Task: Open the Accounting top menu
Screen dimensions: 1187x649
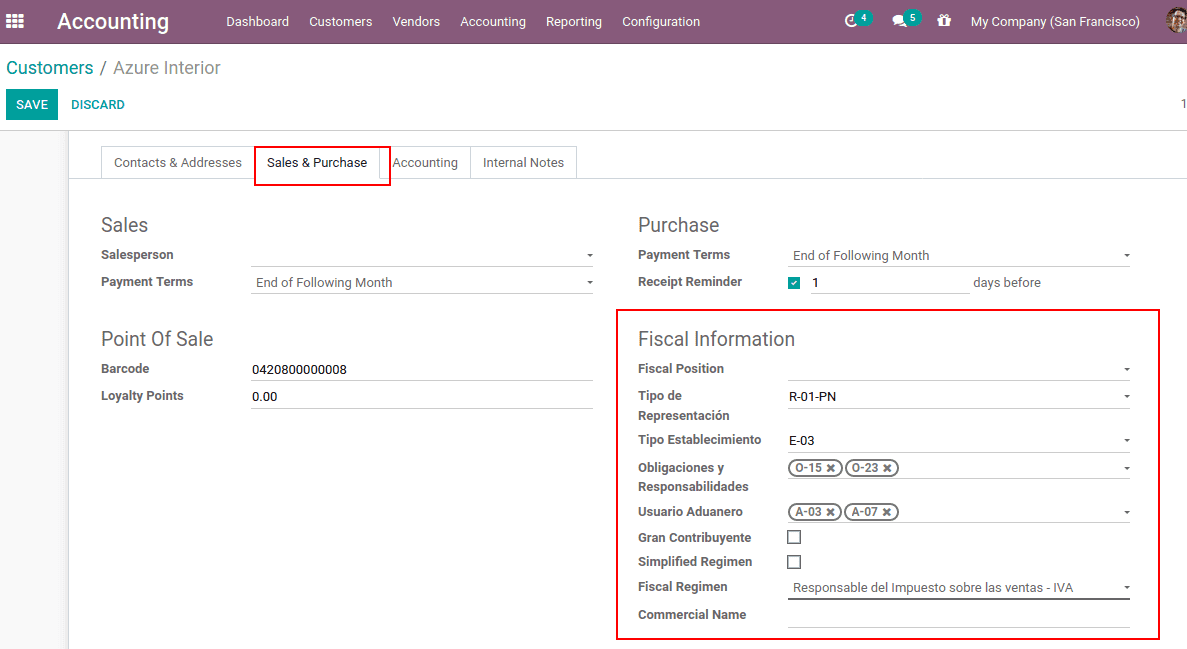Action: pos(493,21)
